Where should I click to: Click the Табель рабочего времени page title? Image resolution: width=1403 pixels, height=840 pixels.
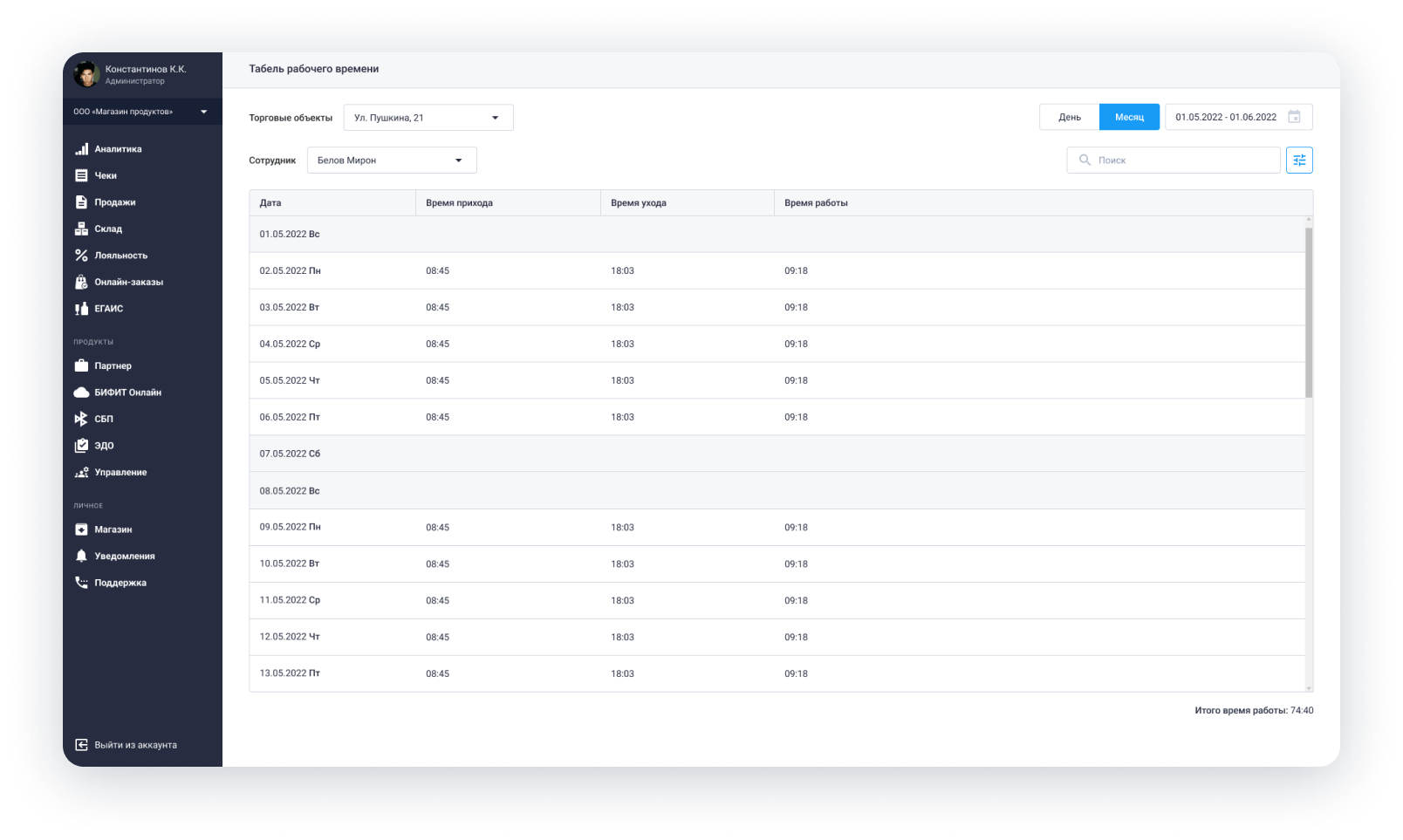click(314, 69)
